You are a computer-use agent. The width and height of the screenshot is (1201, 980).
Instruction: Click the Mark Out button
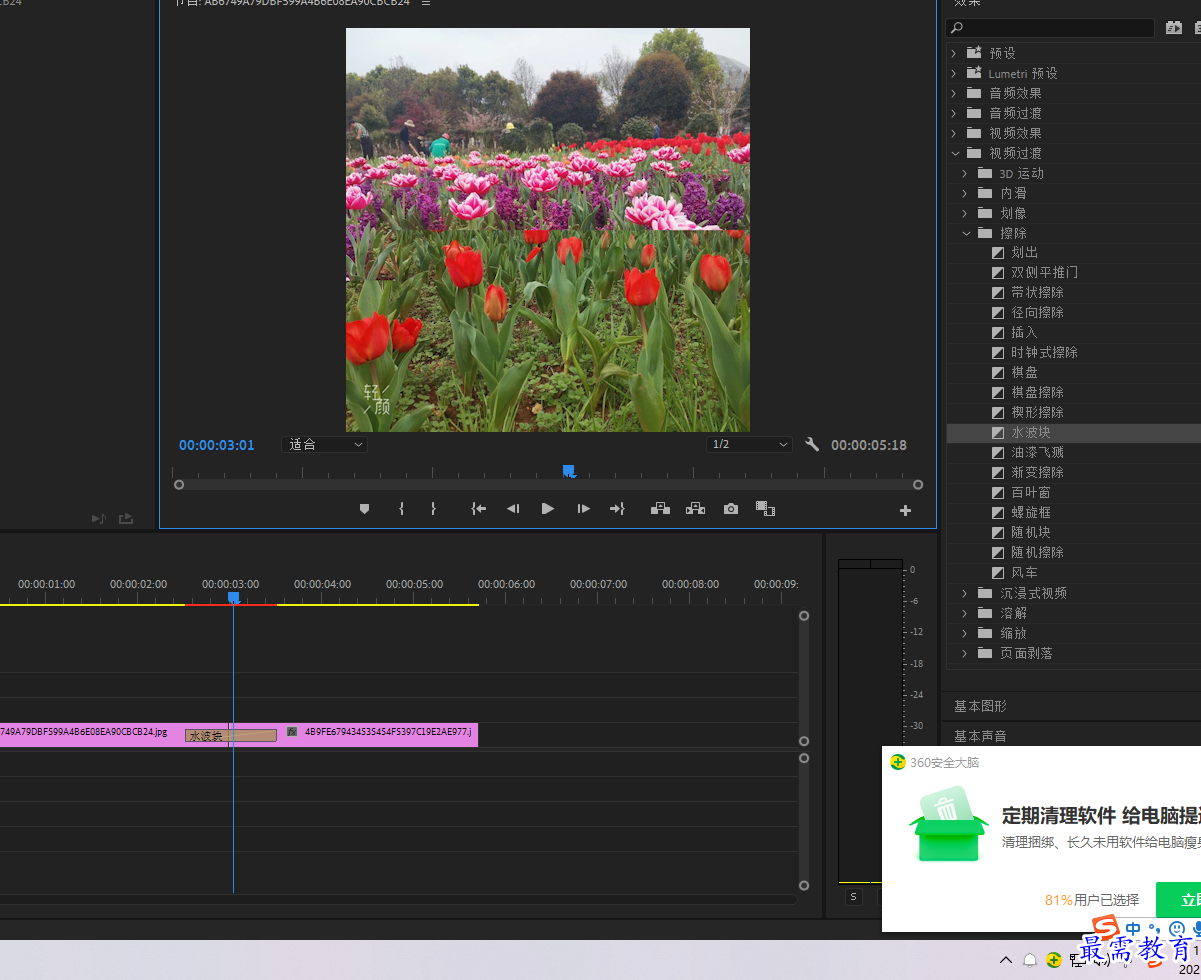point(433,509)
